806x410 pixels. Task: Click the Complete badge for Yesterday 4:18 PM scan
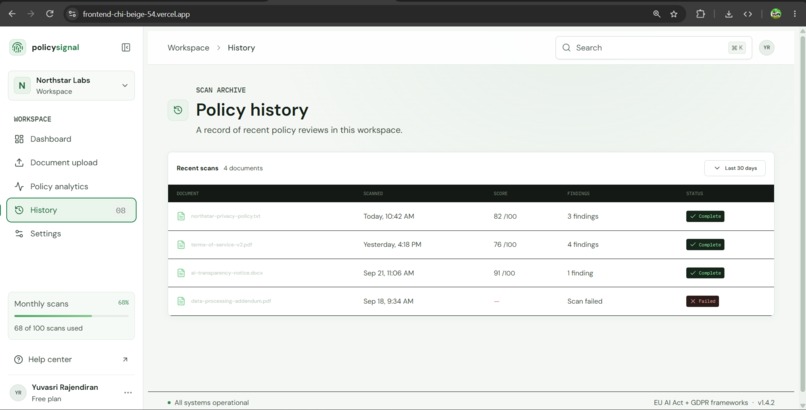[705, 245]
